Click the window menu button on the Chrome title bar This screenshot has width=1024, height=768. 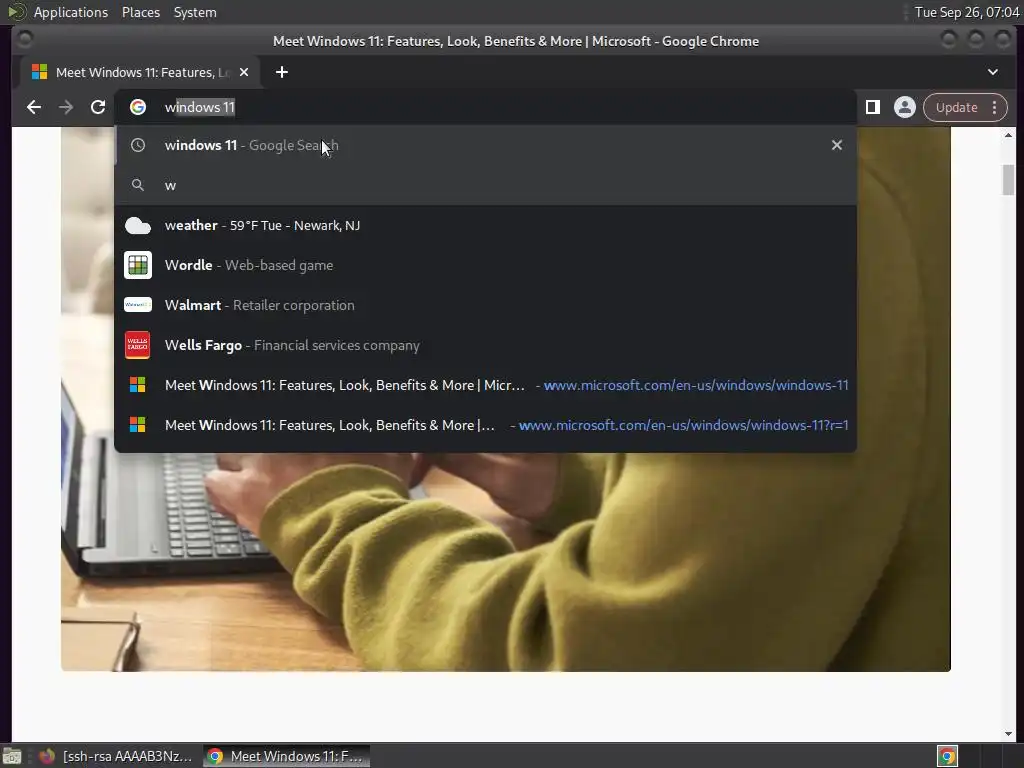pos(25,40)
